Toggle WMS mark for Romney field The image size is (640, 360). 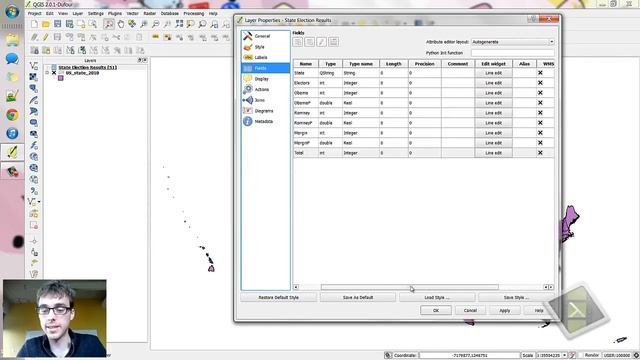tap(540, 113)
